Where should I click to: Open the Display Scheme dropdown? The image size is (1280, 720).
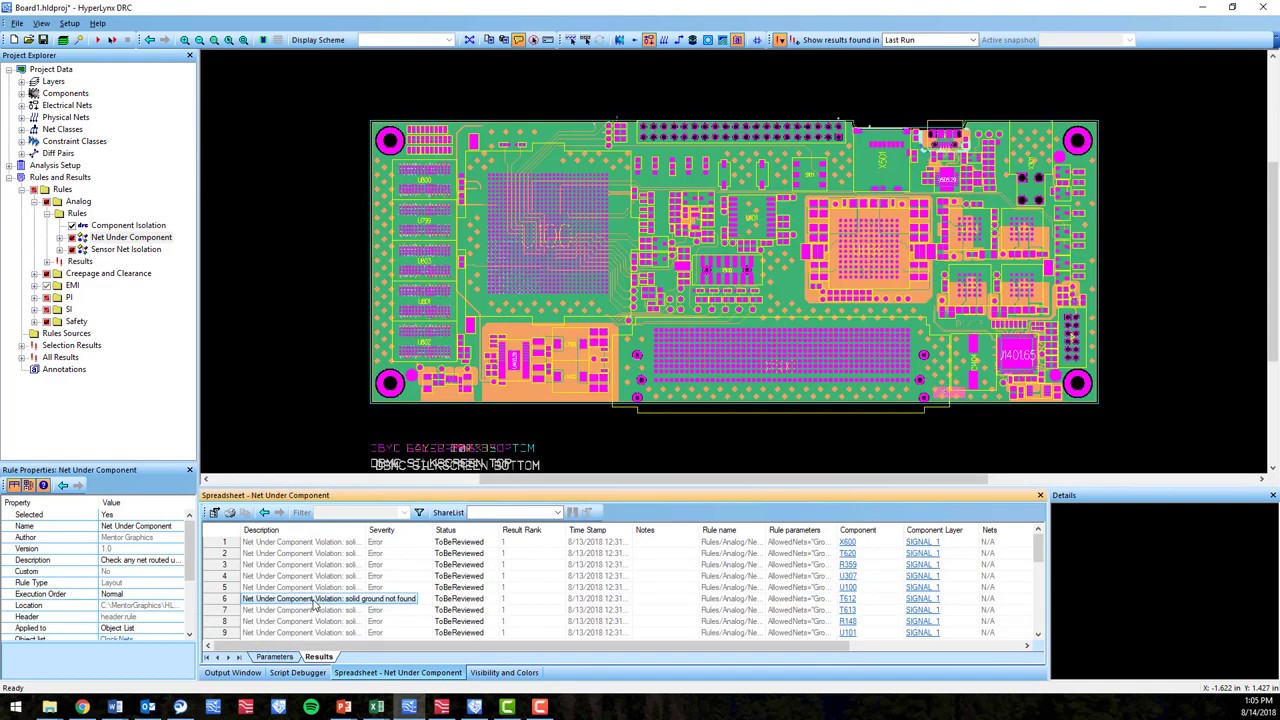pos(447,40)
